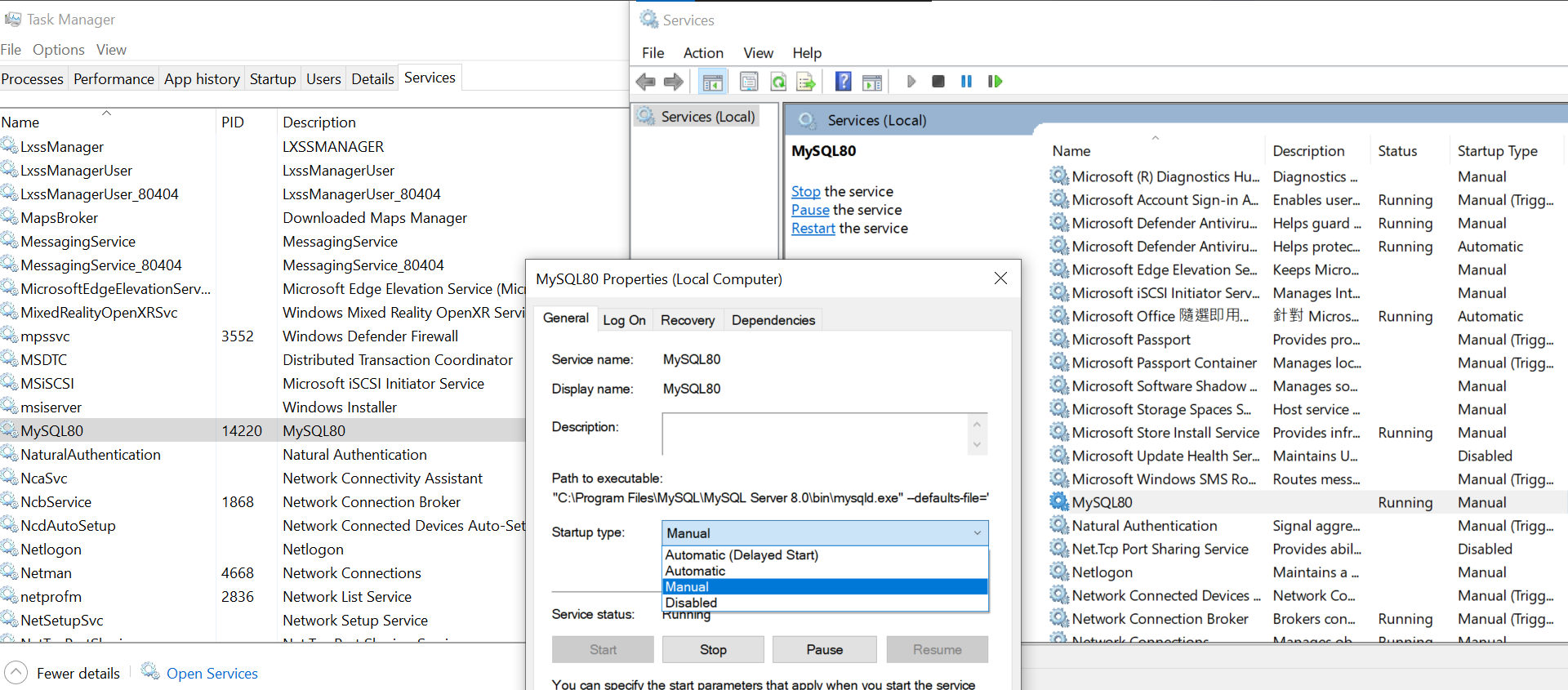Click gear icon of Natural Authentication service row

[x=1059, y=525]
